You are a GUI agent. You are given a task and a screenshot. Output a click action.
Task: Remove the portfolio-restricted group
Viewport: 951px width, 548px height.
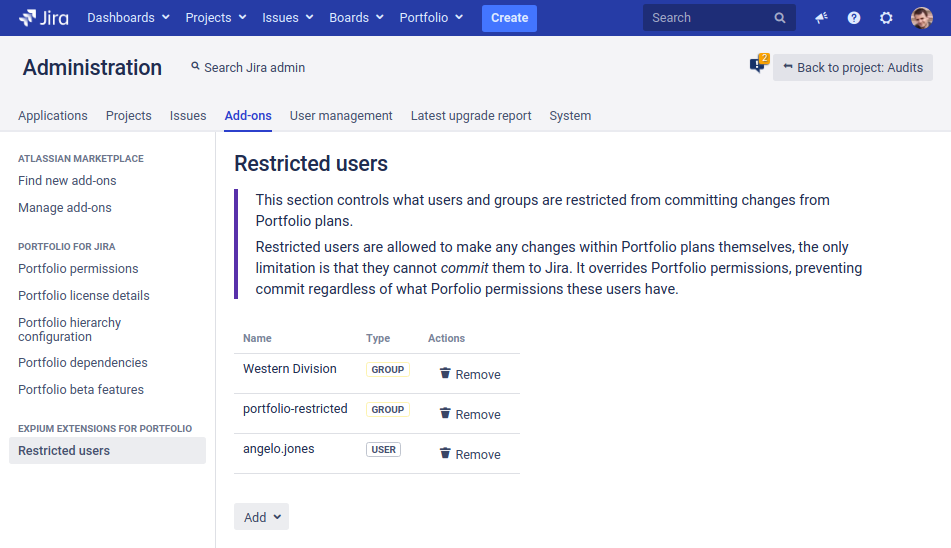470,414
